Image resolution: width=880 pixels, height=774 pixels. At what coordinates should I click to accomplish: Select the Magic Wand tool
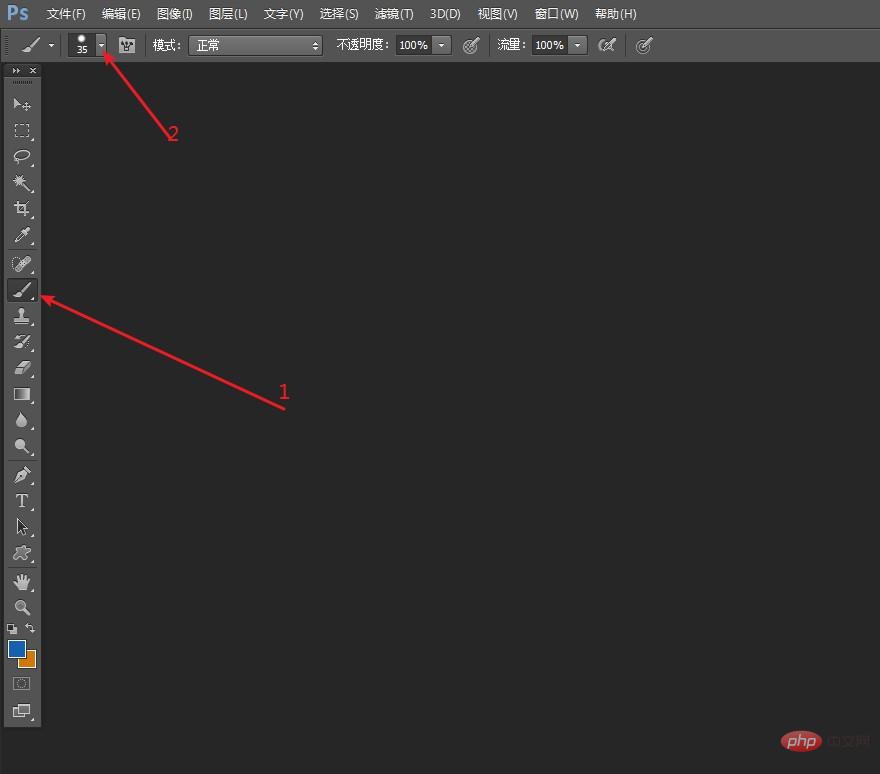click(x=22, y=182)
